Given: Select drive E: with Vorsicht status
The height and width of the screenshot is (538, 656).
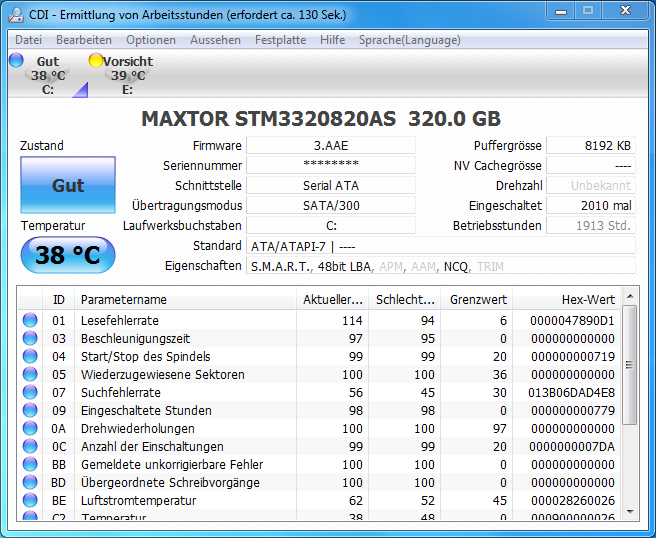Looking at the screenshot, I should 127,75.
